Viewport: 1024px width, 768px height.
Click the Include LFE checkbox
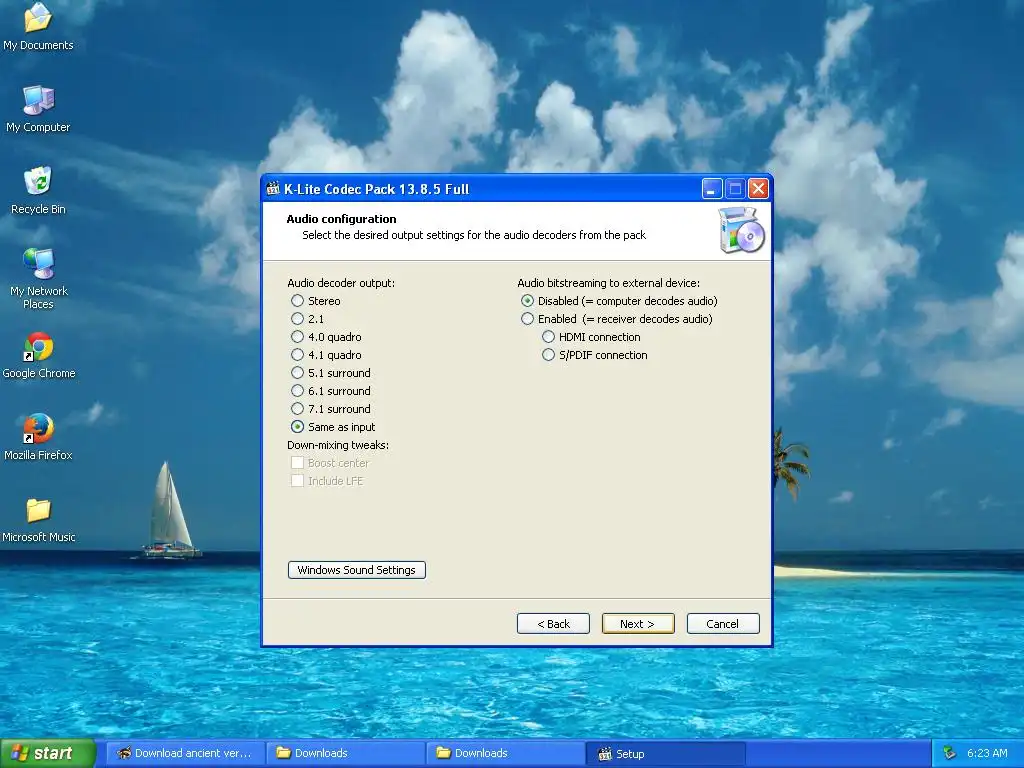click(x=297, y=481)
